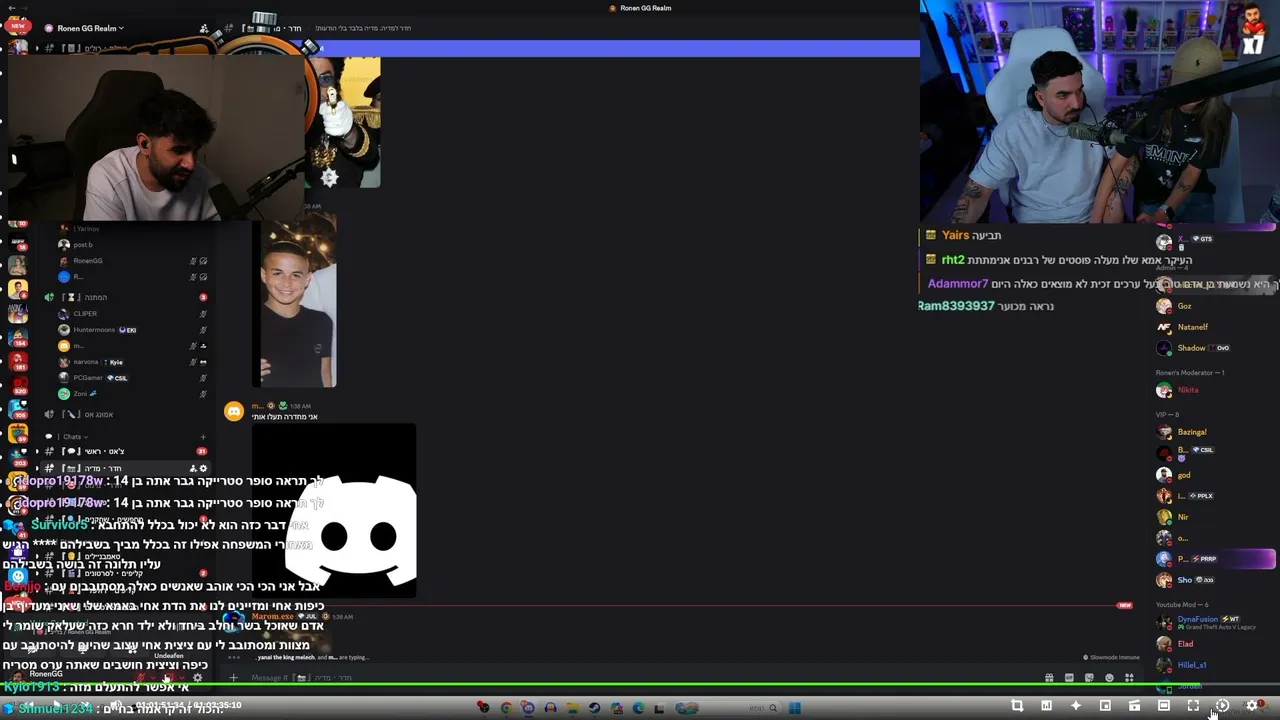Click the 'VIP — 8' role header
Screen dimensions: 1280x720
pyautogui.click(x=1167, y=414)
